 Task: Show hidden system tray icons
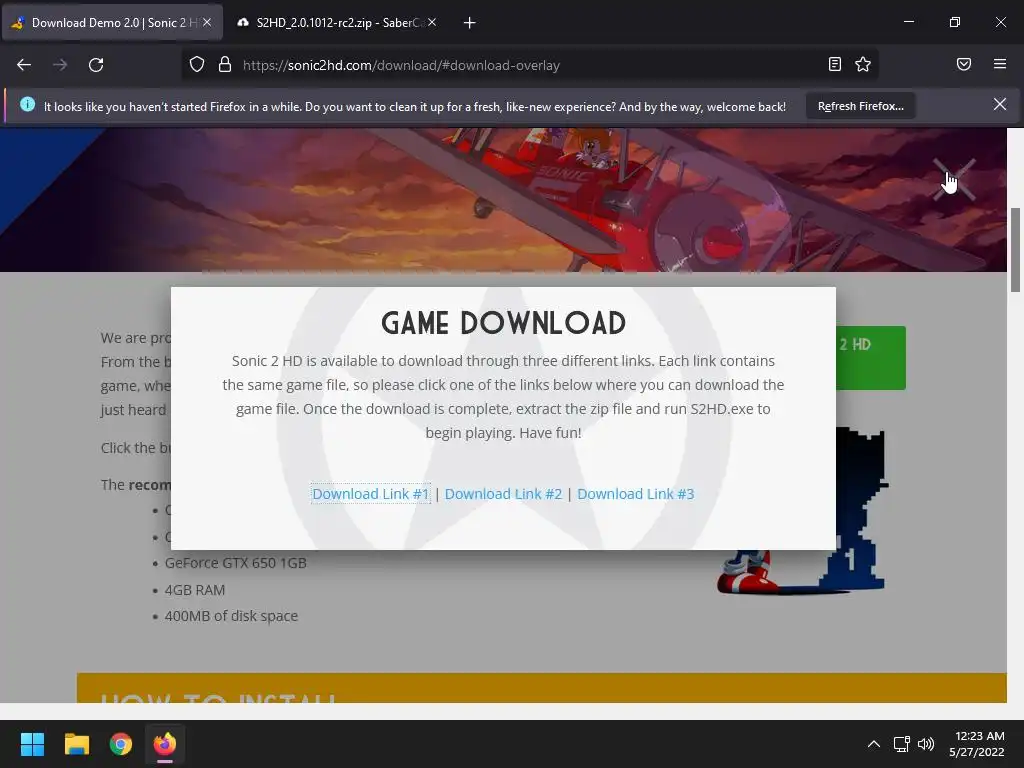click(x=874, y=744)
